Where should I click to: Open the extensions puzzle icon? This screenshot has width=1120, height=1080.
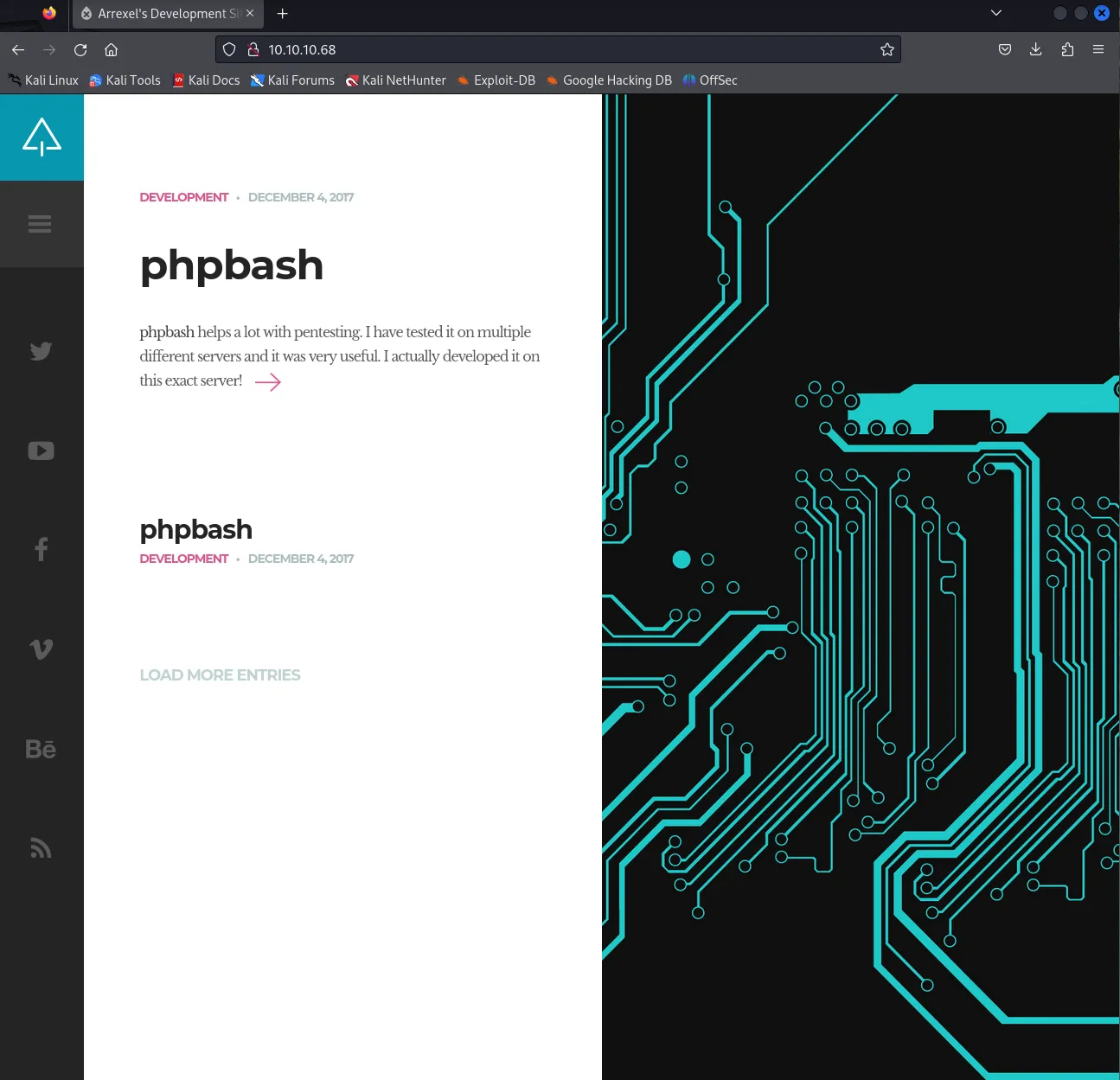tap(1067, 49)
